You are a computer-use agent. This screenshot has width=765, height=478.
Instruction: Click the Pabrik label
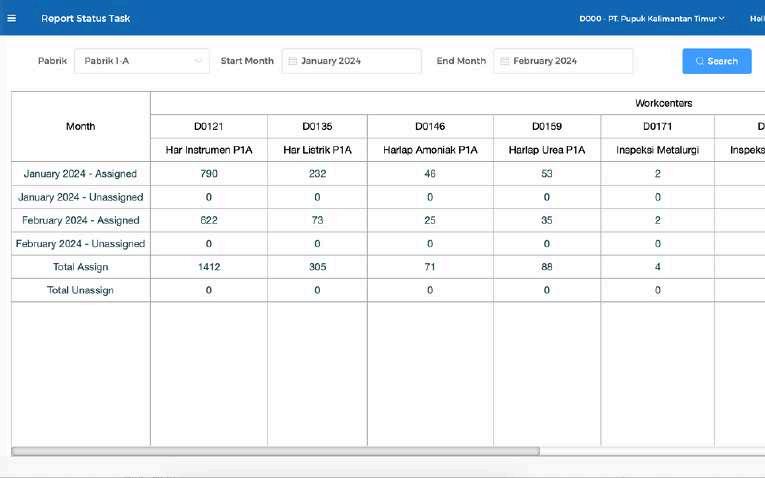point(52,61)
